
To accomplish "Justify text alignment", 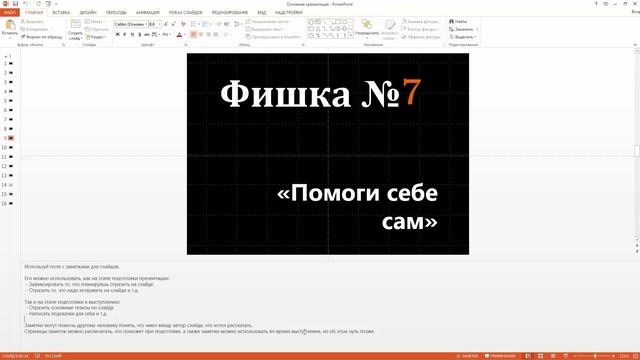I will [216, 35].
